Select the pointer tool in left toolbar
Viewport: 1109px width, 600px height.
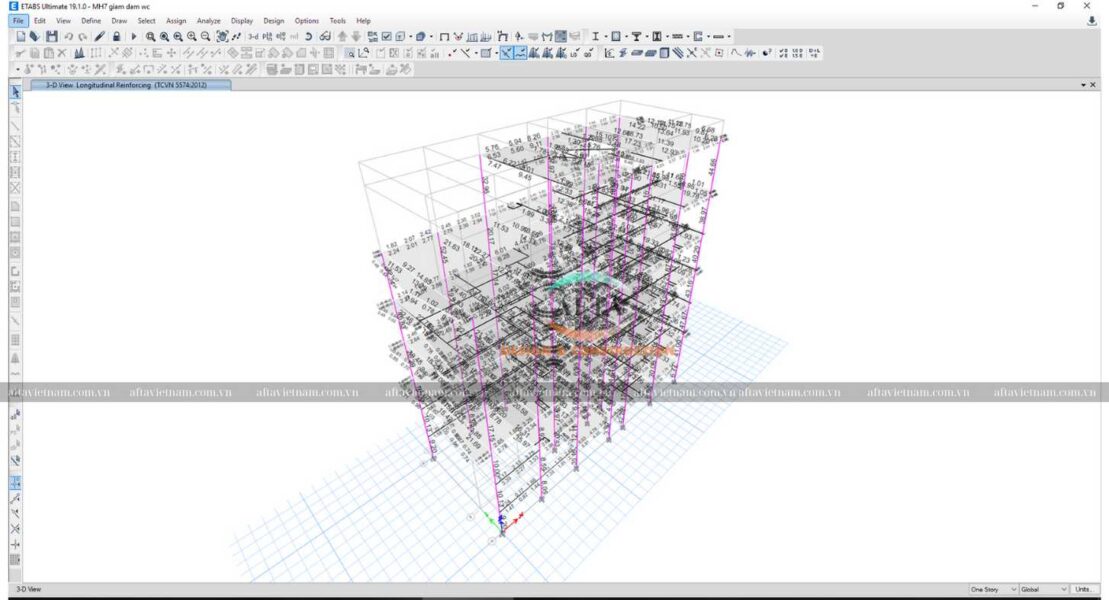click(x=15, y=92)
